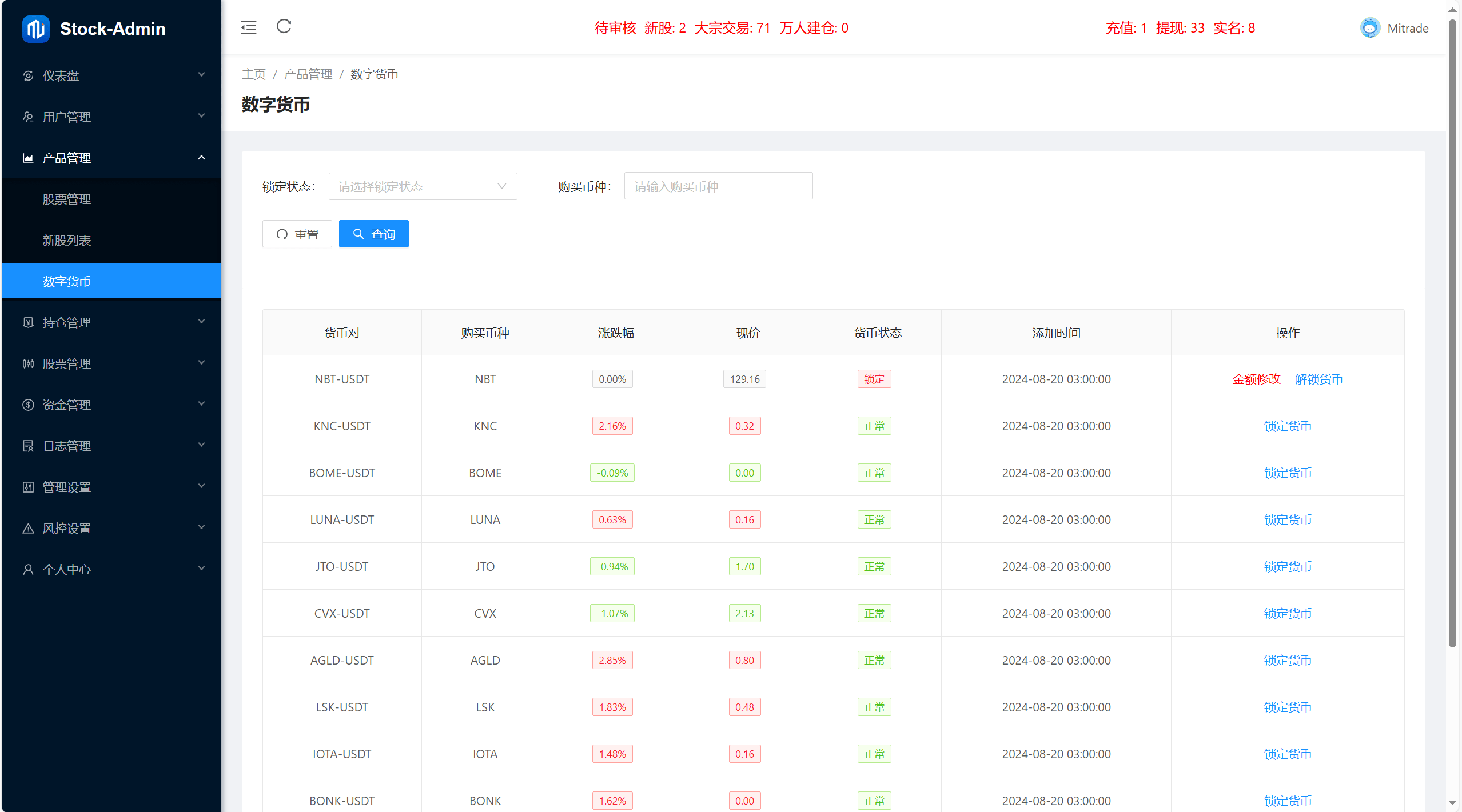Click the 重置 reset button
Image resolution: width=1462 pixels, height=812 pixels.
click(297, 233)
